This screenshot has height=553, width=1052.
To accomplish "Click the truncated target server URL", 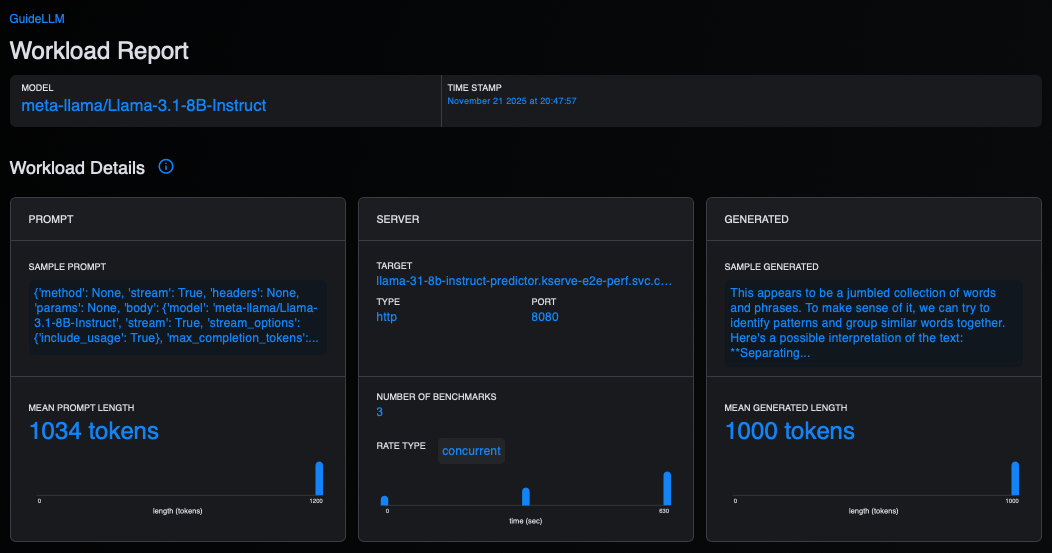I will (x=524, y=281).
